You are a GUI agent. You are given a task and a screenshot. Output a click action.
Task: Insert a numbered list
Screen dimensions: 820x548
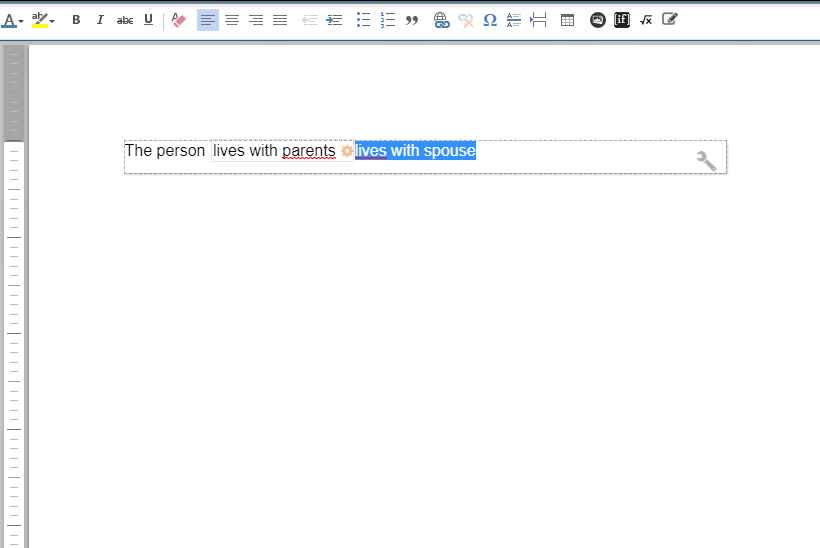pos(388,20)
